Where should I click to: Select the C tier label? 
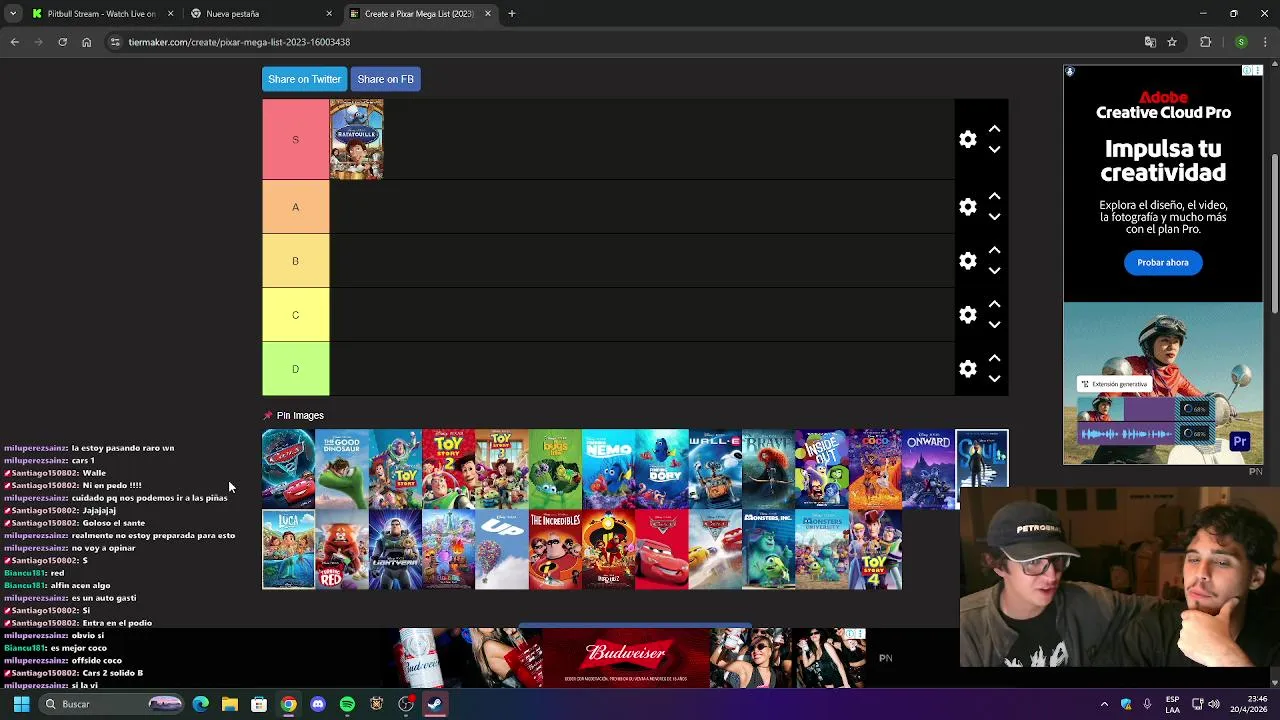tap(295, 315)
